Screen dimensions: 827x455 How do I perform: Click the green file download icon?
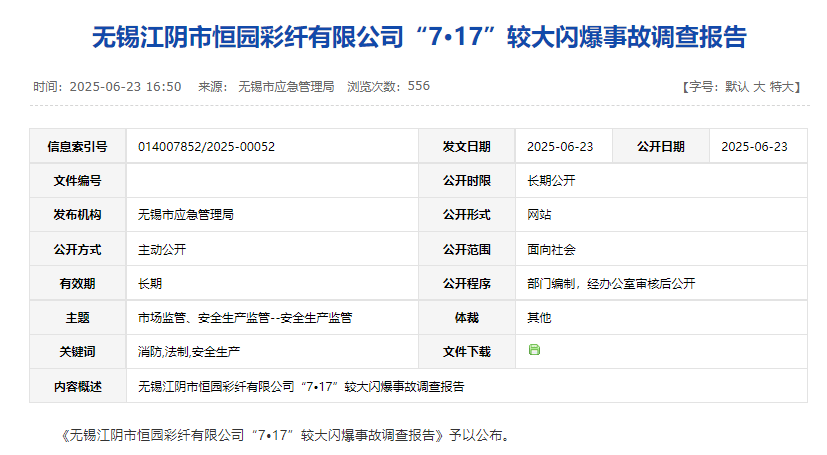click(534, 350)
